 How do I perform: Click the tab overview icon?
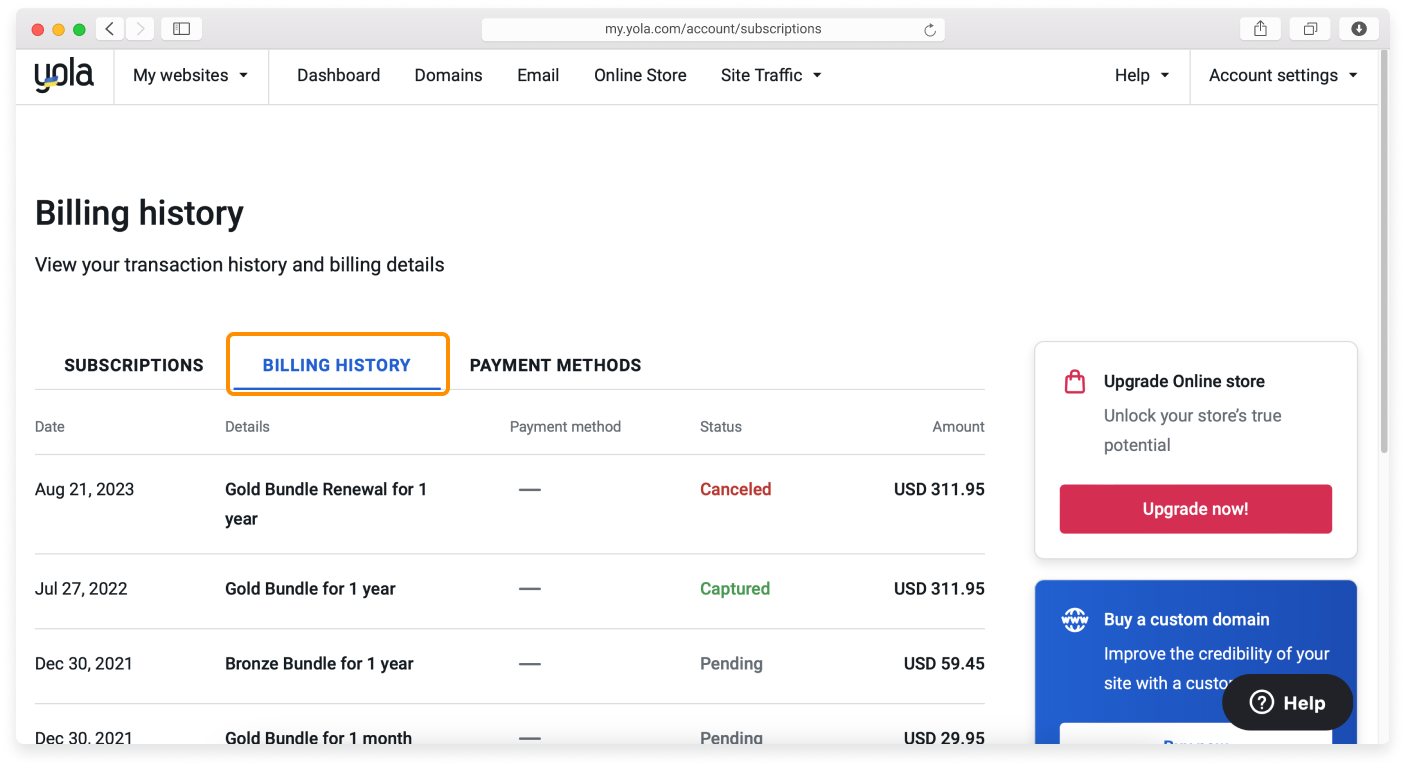coord(1310,28)
